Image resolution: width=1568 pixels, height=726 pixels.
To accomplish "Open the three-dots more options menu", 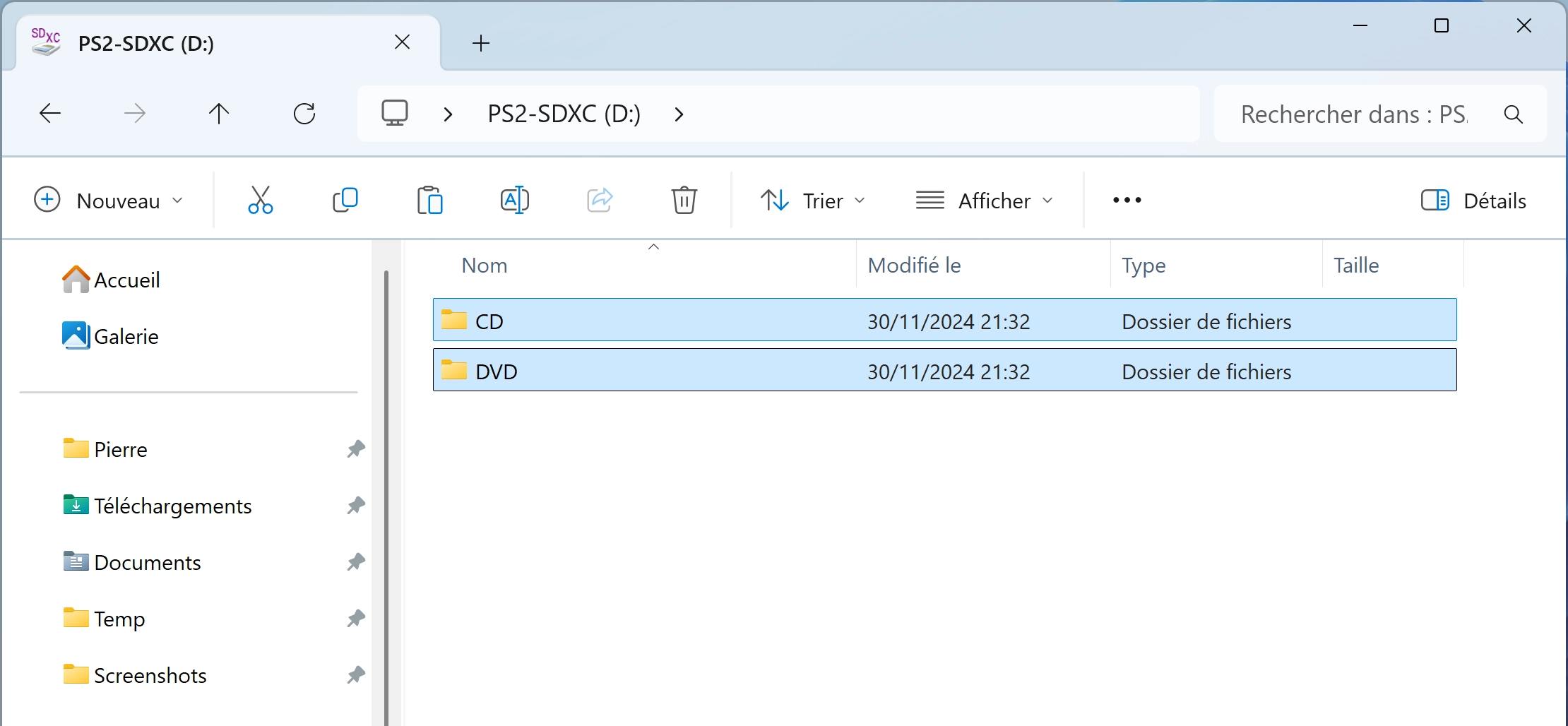I will (x=1127, y=201).
